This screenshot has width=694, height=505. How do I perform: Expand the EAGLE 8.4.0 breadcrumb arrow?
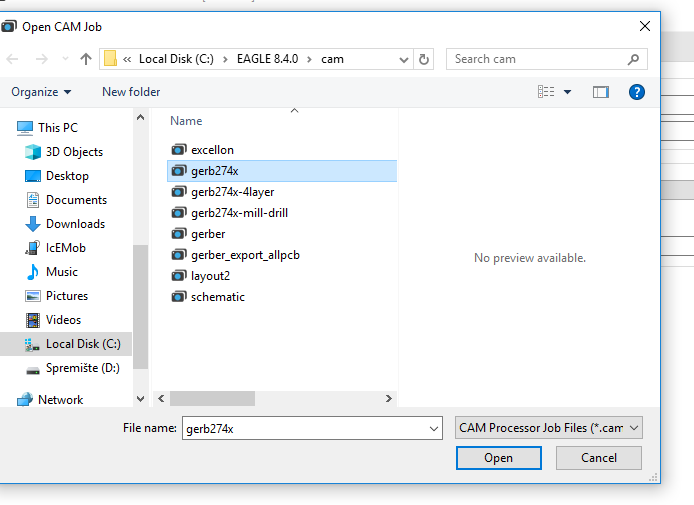click(309, 59)
